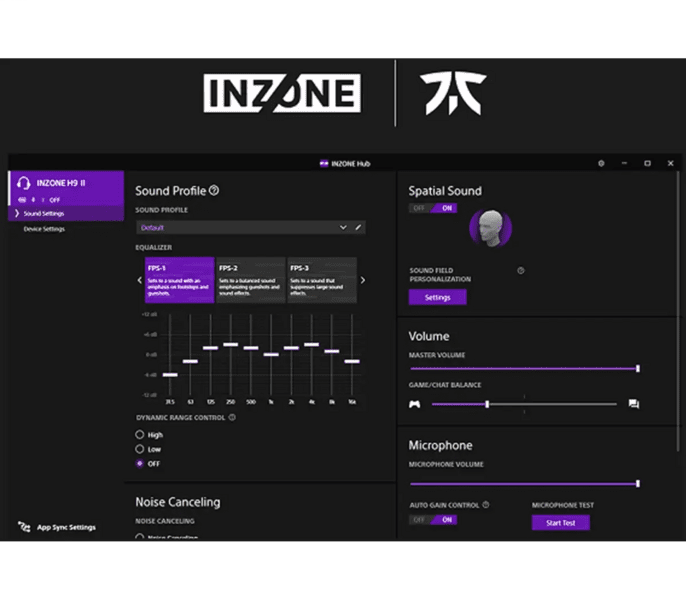Toggle the Spatial Sound switch
This screenshot has width=686, height=600.
pyautogui.click(x=432, y=208)
